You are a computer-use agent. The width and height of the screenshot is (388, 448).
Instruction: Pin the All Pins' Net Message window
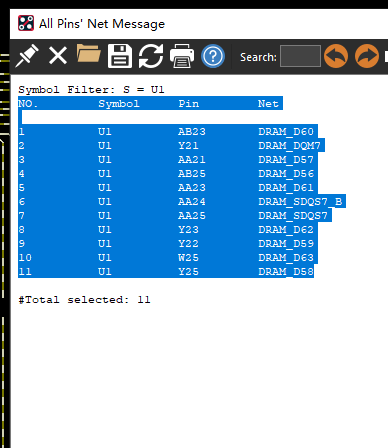27,56
